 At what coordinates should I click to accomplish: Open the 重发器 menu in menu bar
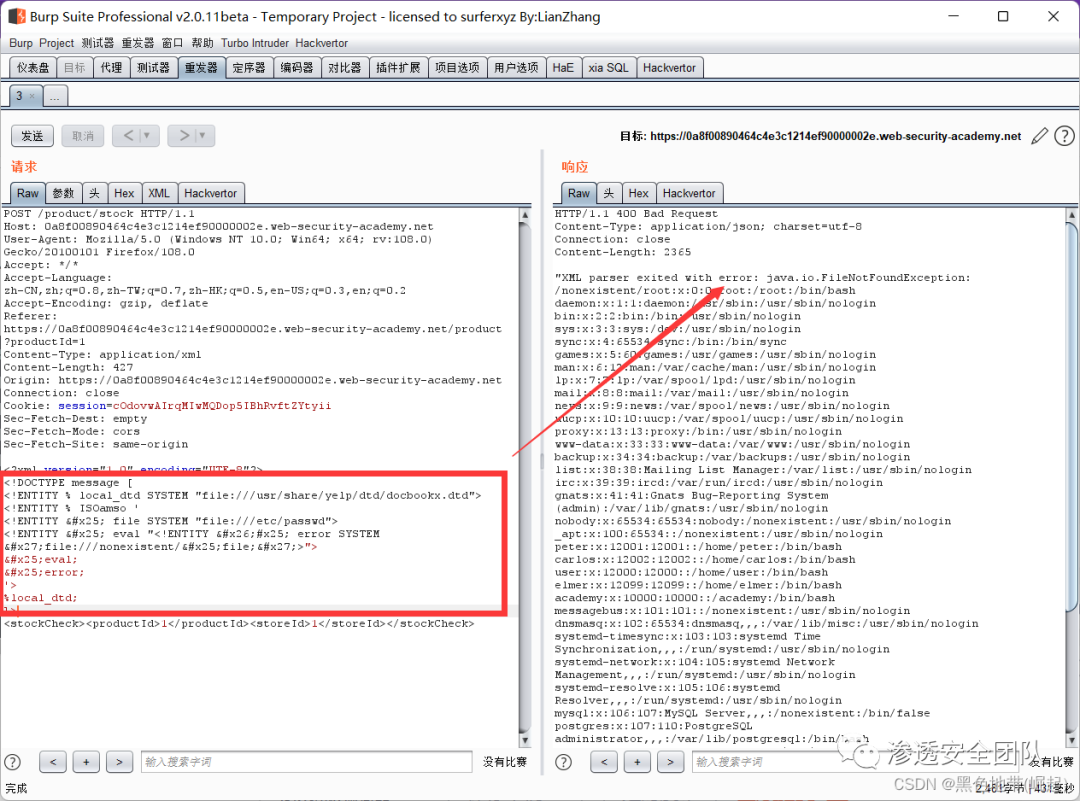pyautogui.click(x=138, y=43)
